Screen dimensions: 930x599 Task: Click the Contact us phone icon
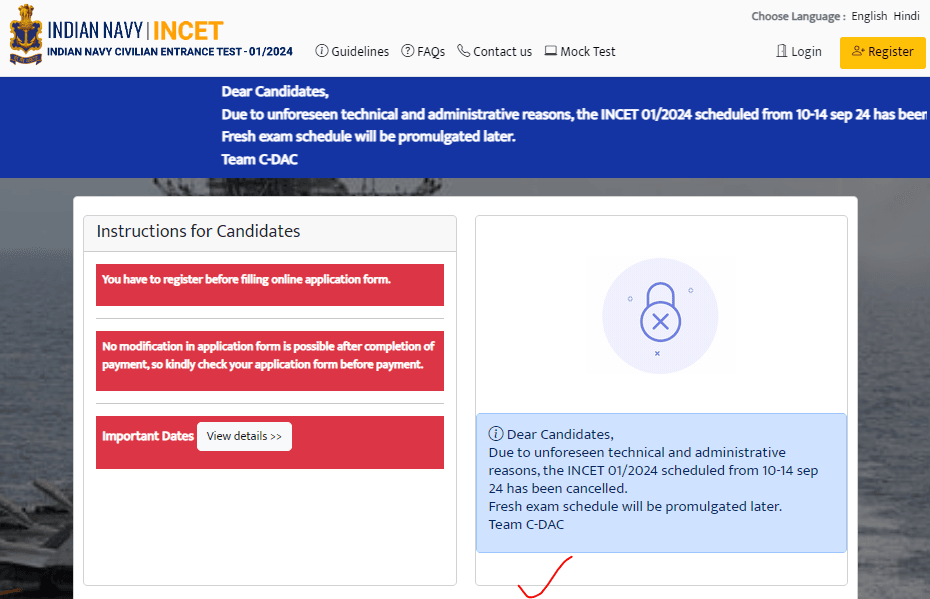click(x=464, y=51)
